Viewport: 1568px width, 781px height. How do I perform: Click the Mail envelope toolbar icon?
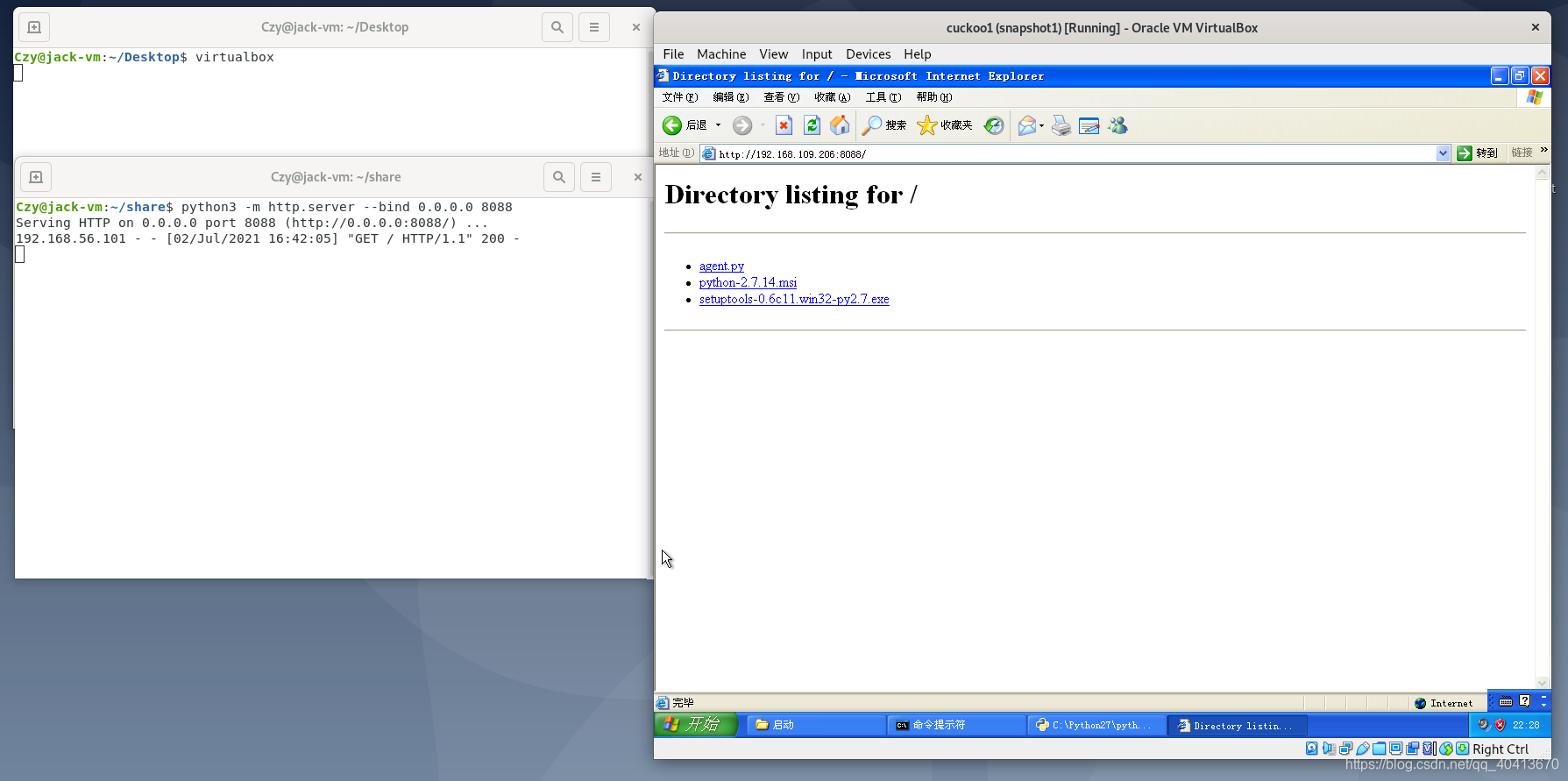coord(1026,125)
